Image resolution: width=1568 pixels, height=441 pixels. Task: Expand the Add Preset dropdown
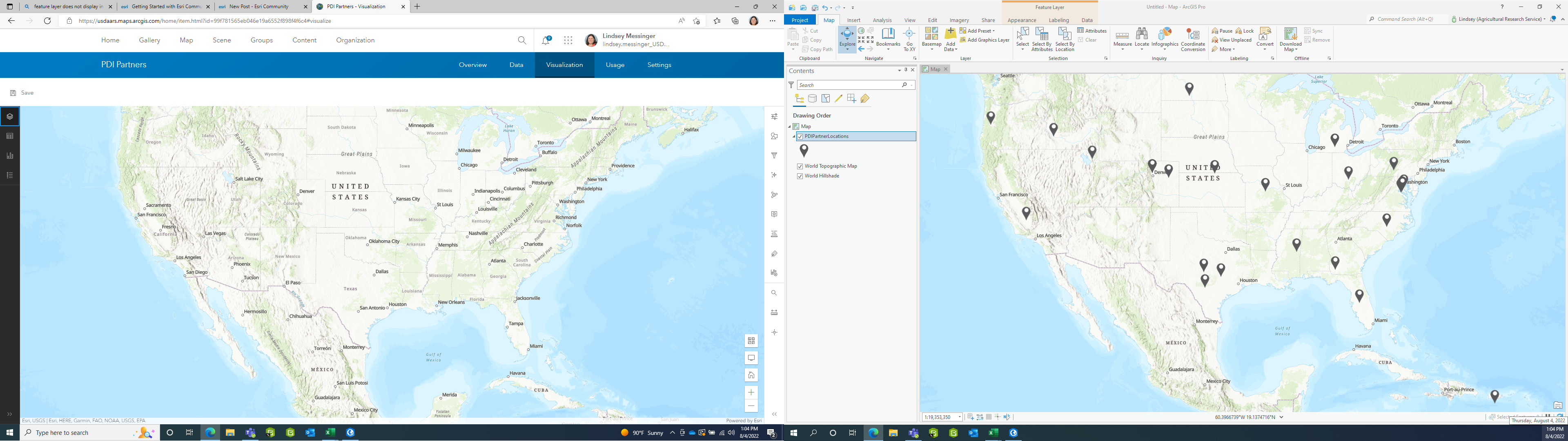977,31
